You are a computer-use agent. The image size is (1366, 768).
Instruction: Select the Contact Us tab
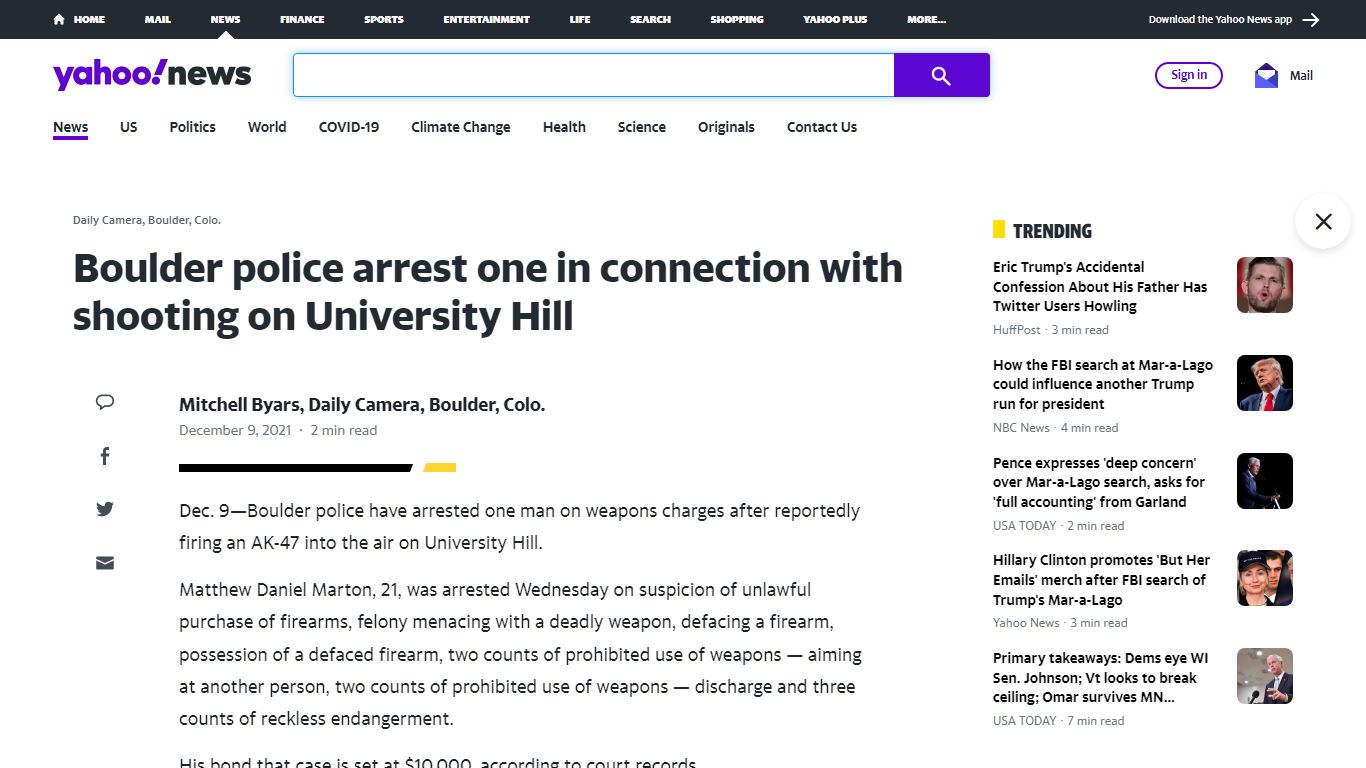click(822, 127)
